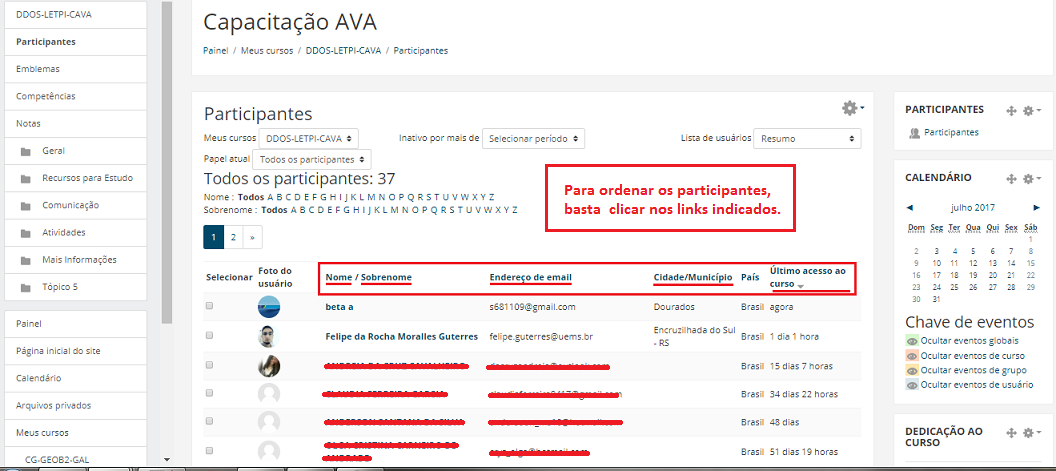Open beta a participant profile
The width and height of the screenshot is (1056, 471).
point(339,307)
